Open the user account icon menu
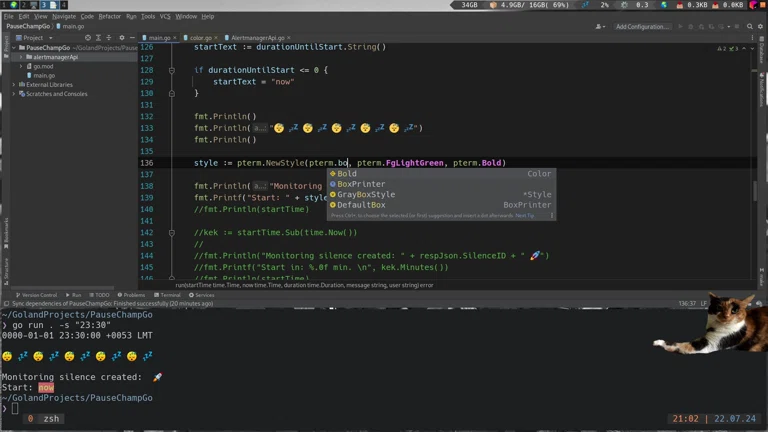The height and width of the screenshot is (432, 768). tap(599, 27)
